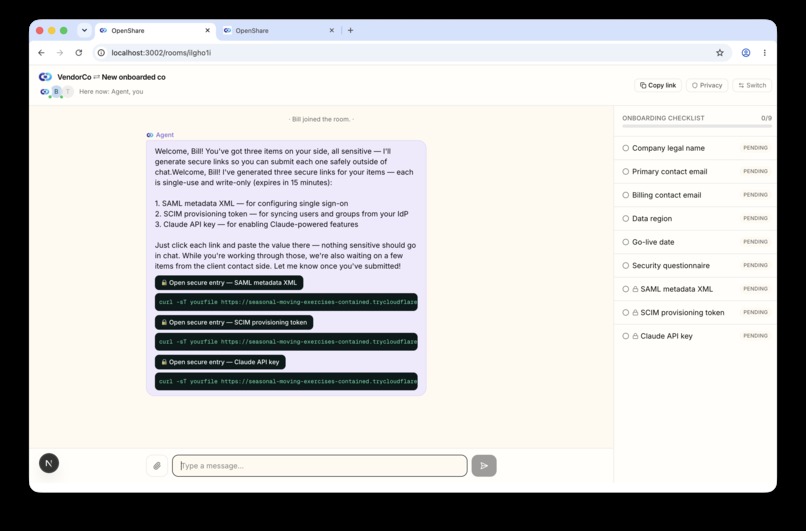This screenshot has width=806, height=531.
Task: Click the PENDING badge for Go-live date
Action: click(x=755, y=242)
